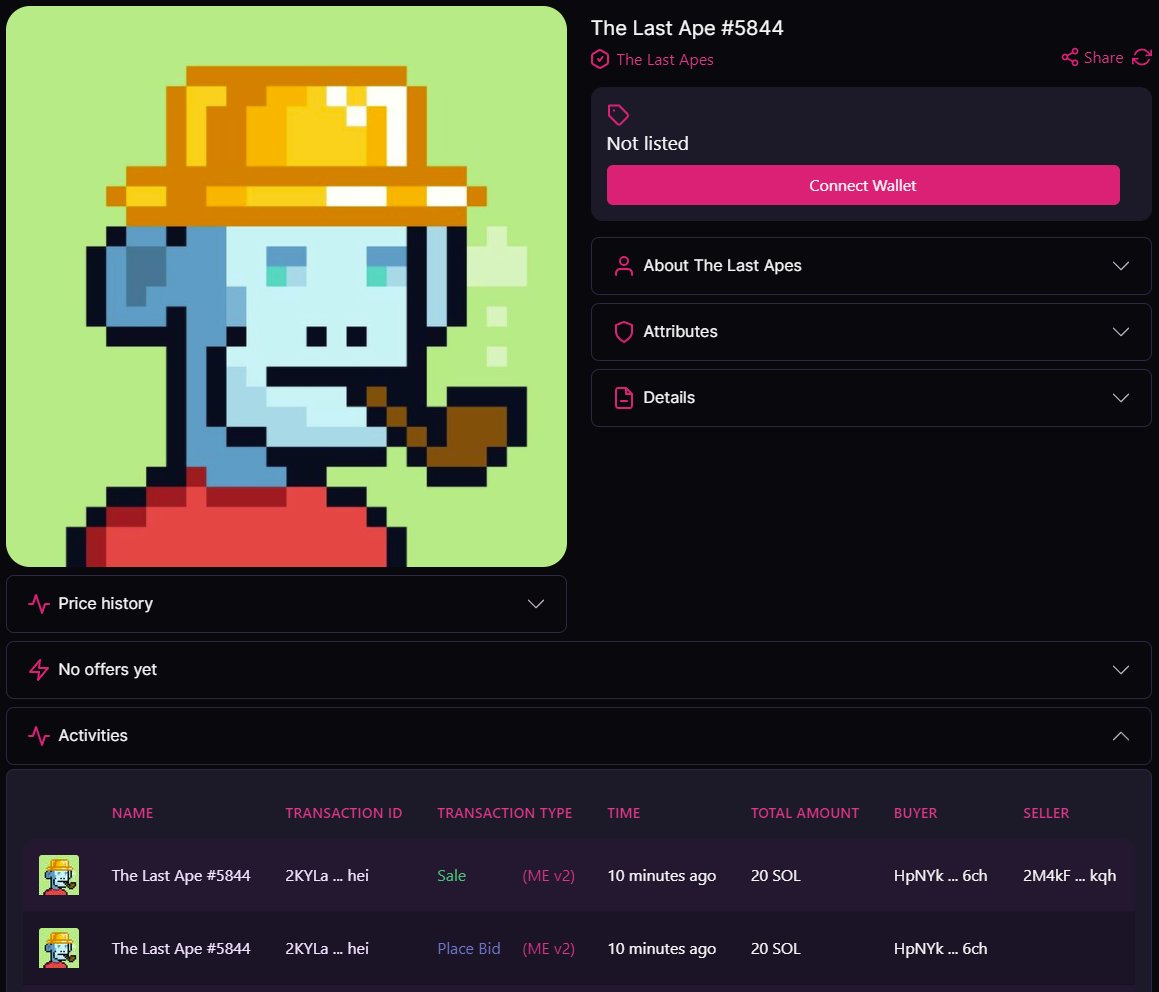Open the large ape NFT image
Screen dimensions: 1159x992
coord(286,287)
